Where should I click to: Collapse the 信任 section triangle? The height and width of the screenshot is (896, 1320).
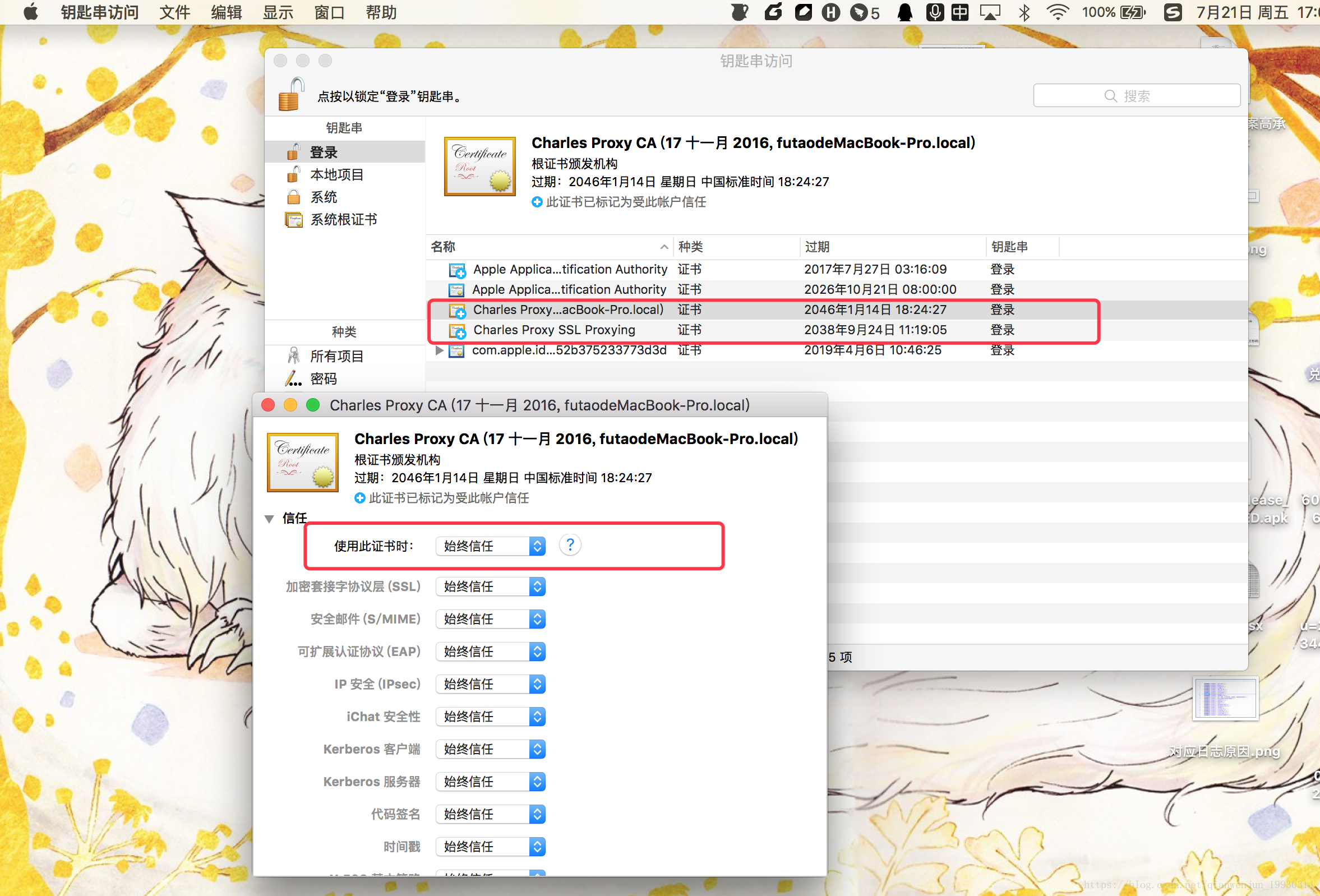[270, 519]
